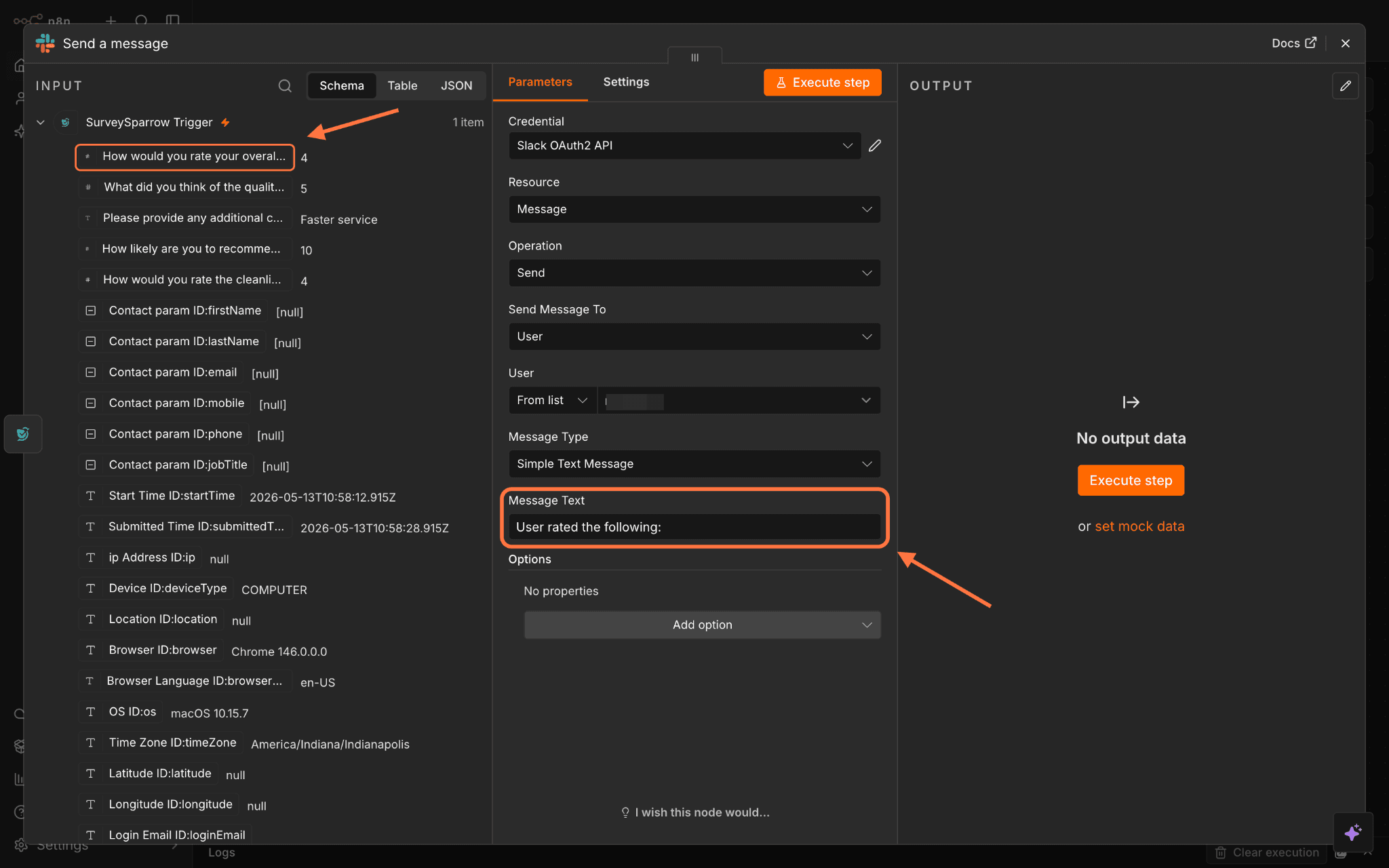Image resolution: width=1389 pixels, height=868 pixels.
Task: Select the Longitude ID:longitude field
Action: pyautogui.click(x=159, y=805)
